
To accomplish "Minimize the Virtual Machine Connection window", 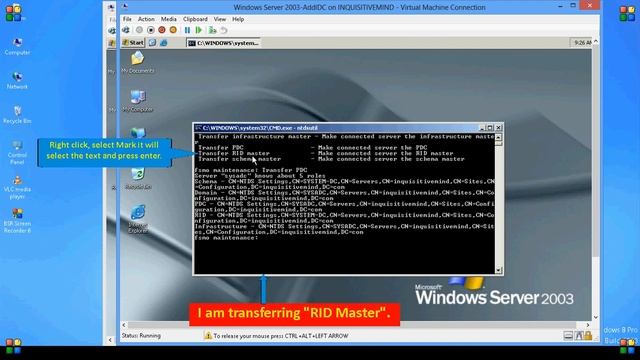I will tap(560, 6).
